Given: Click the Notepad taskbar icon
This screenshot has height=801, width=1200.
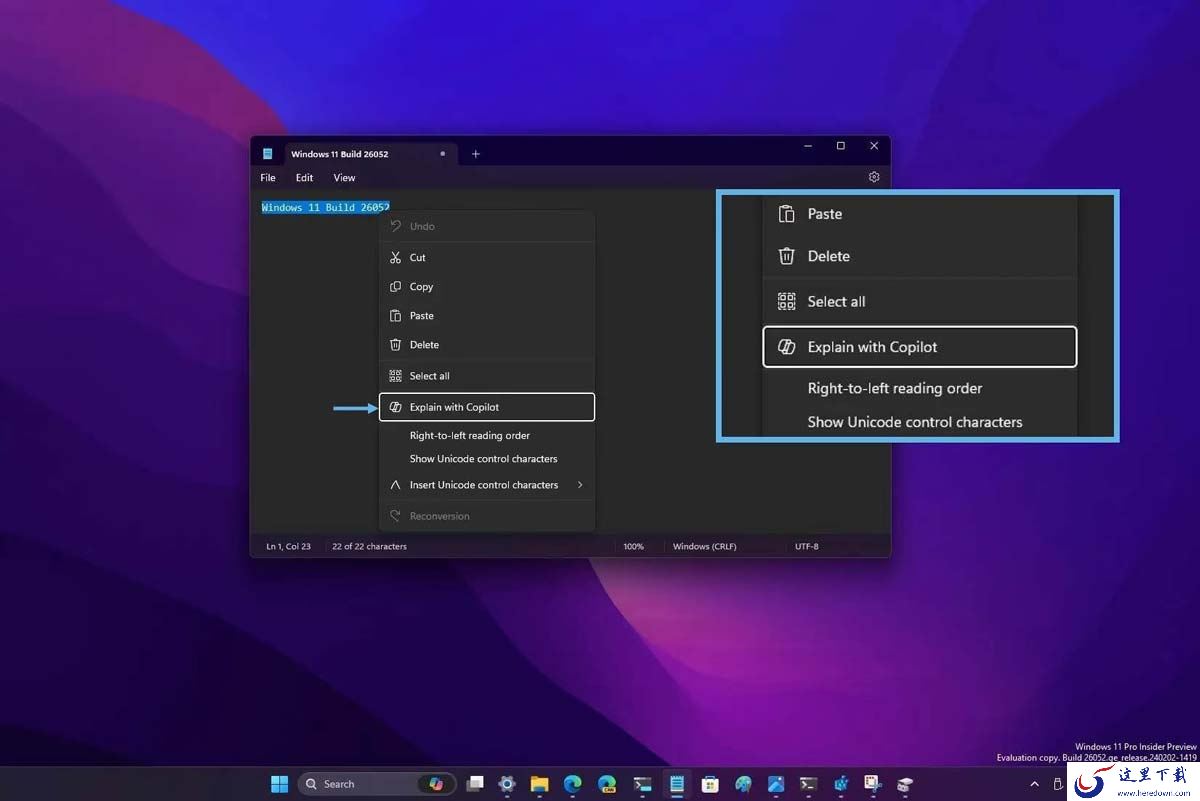Looking at the screenshot, I should pos(676,784).
